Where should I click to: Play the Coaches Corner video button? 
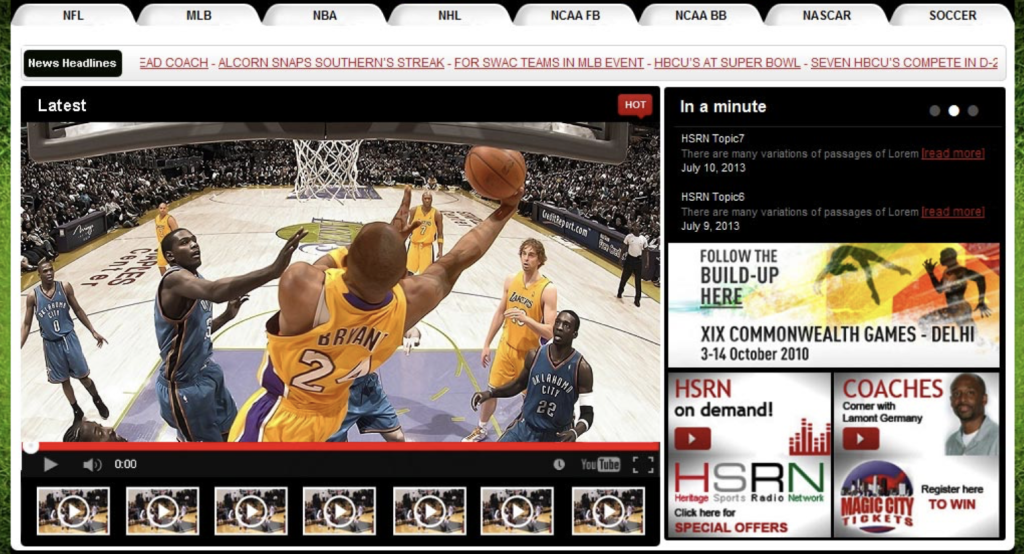(x=860, y=438)
